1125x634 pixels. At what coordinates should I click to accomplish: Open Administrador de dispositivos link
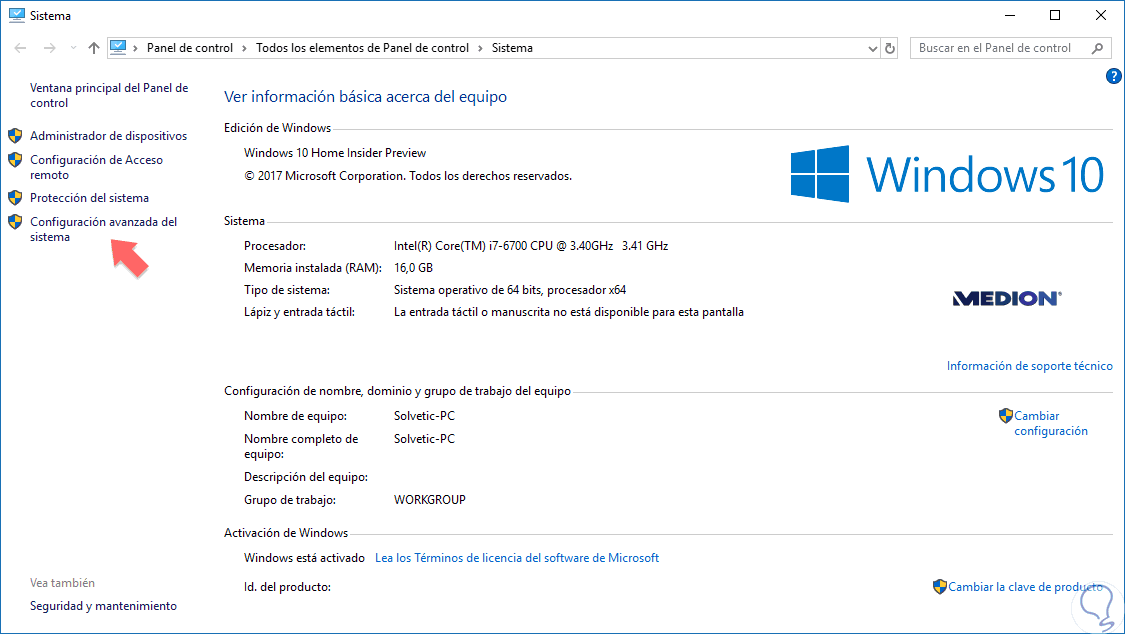click(x=108, y=136)
